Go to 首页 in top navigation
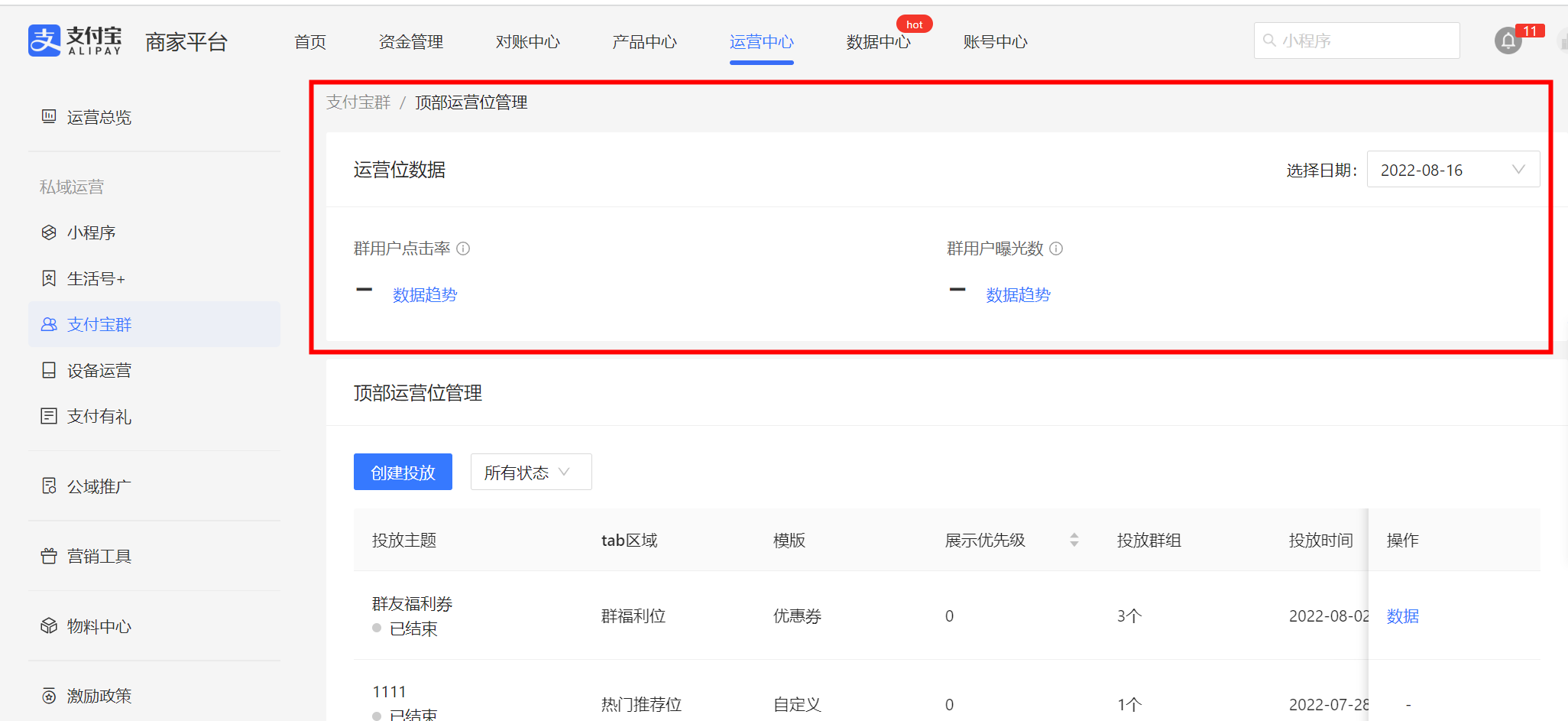Image resolution: width=1568 pixels, height=721 pixels. [x=310, y=42]
